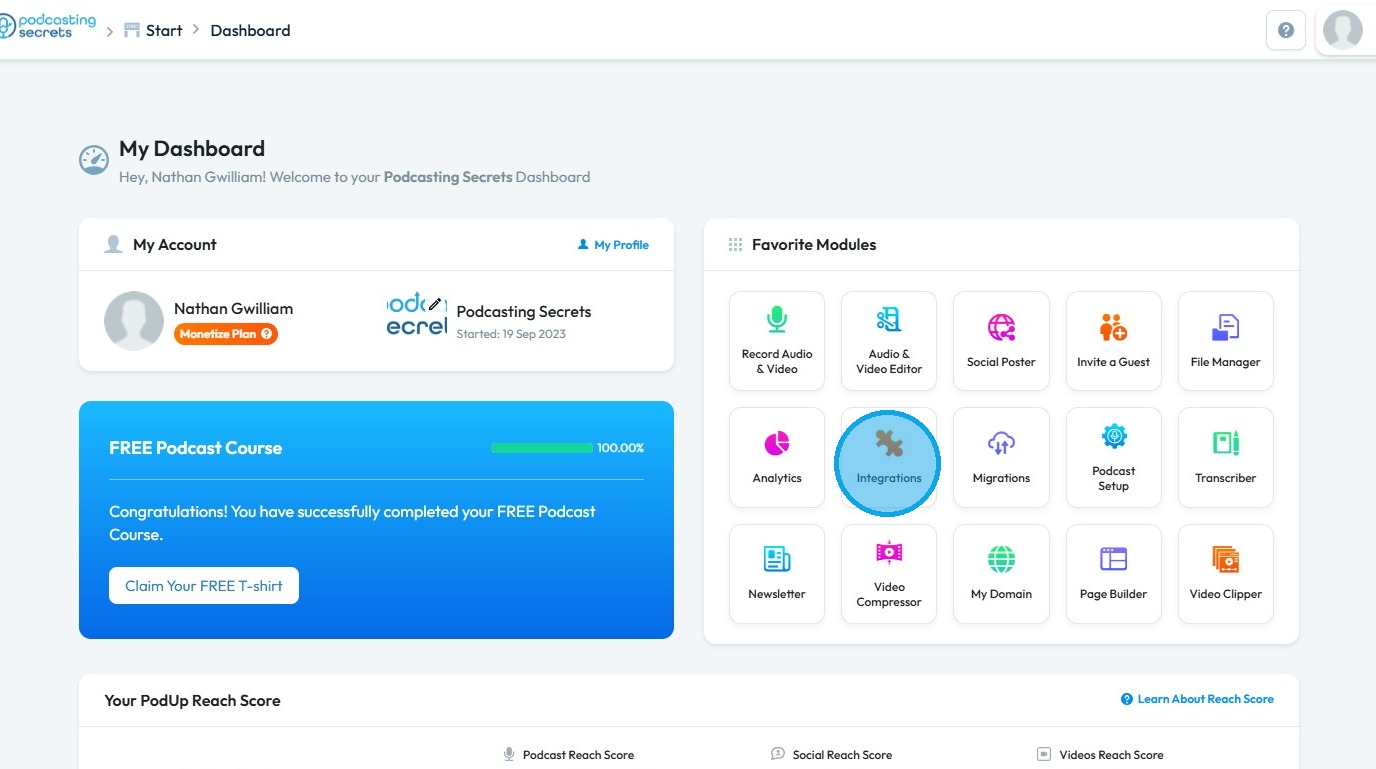
Task: Open the File Manager module
Action: click(x=1225, y=340)
